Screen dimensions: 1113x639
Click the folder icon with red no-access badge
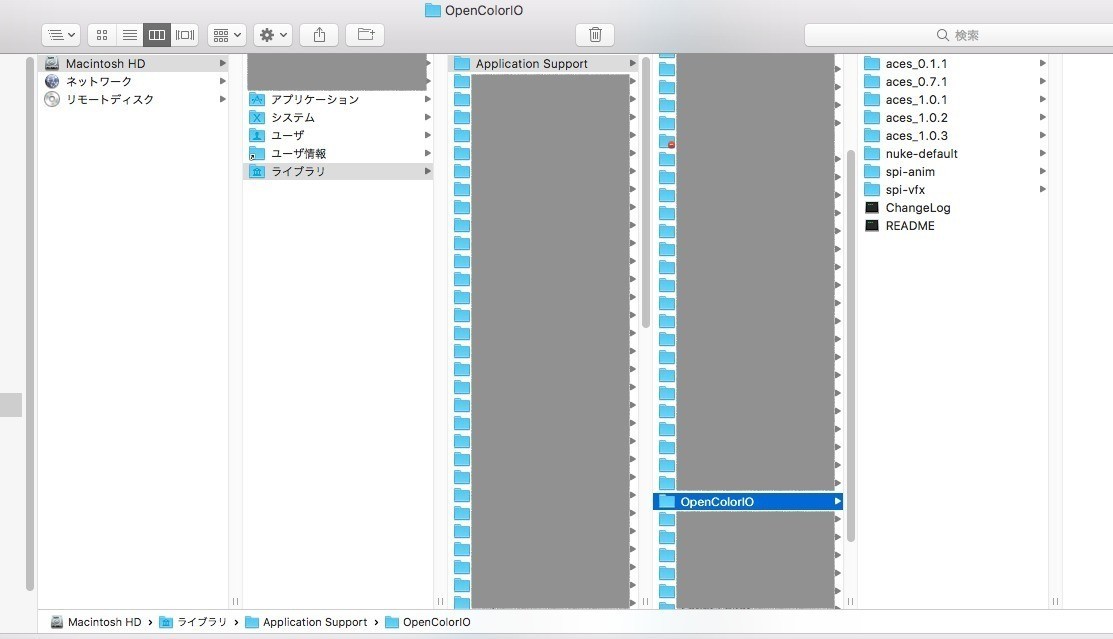[x=667, y=141]
